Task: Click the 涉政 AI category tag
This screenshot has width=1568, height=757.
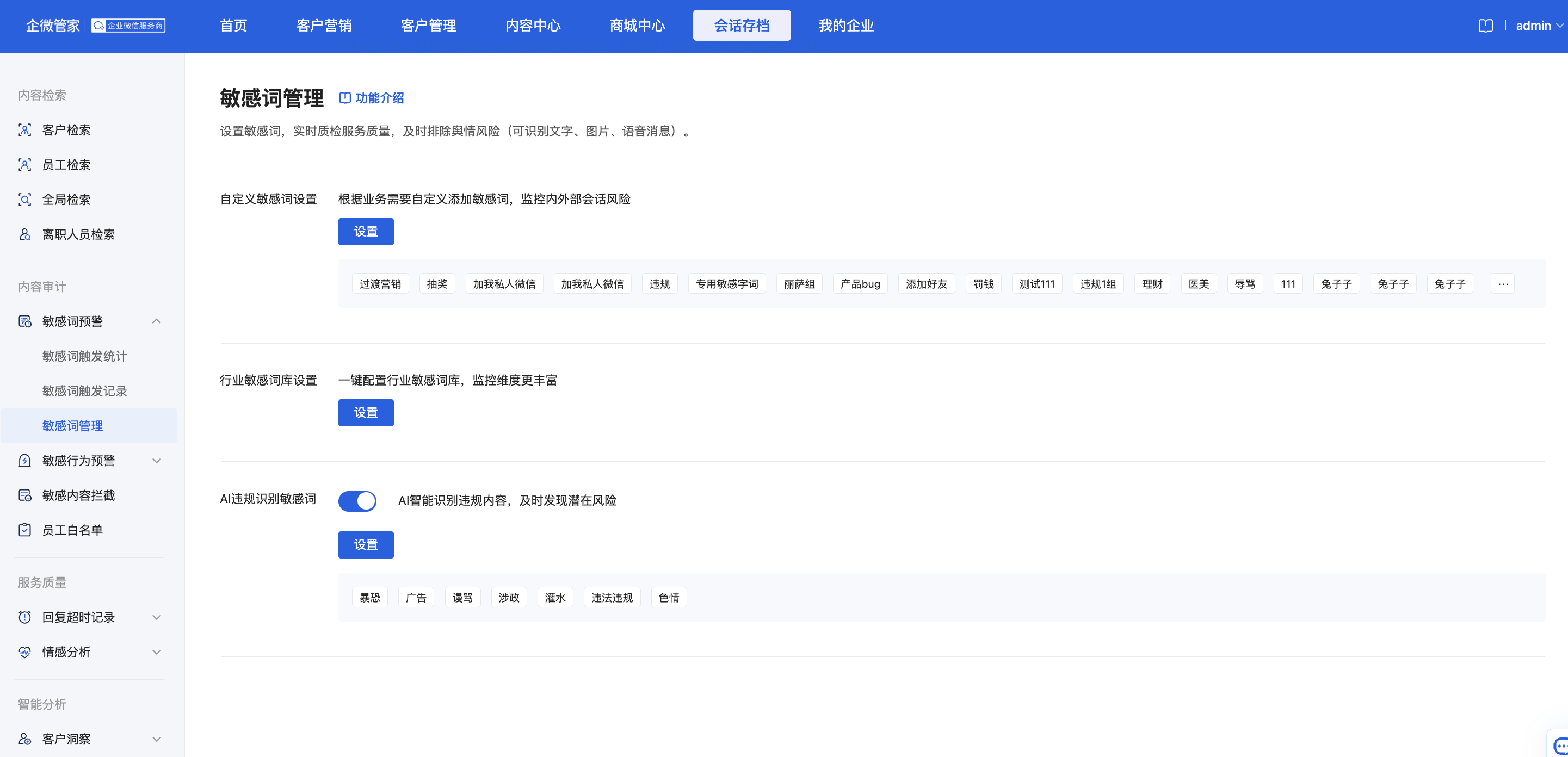Action: point(509,598)
